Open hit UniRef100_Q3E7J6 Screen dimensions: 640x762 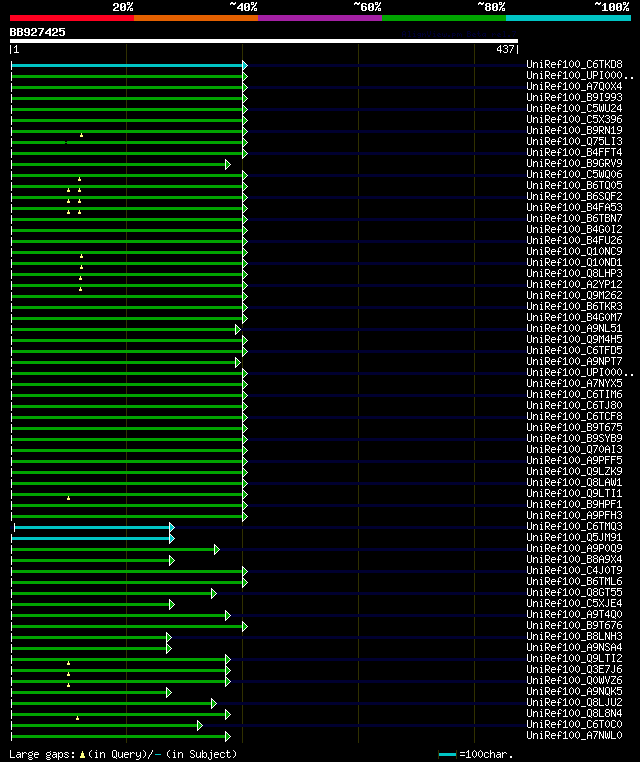574,670
